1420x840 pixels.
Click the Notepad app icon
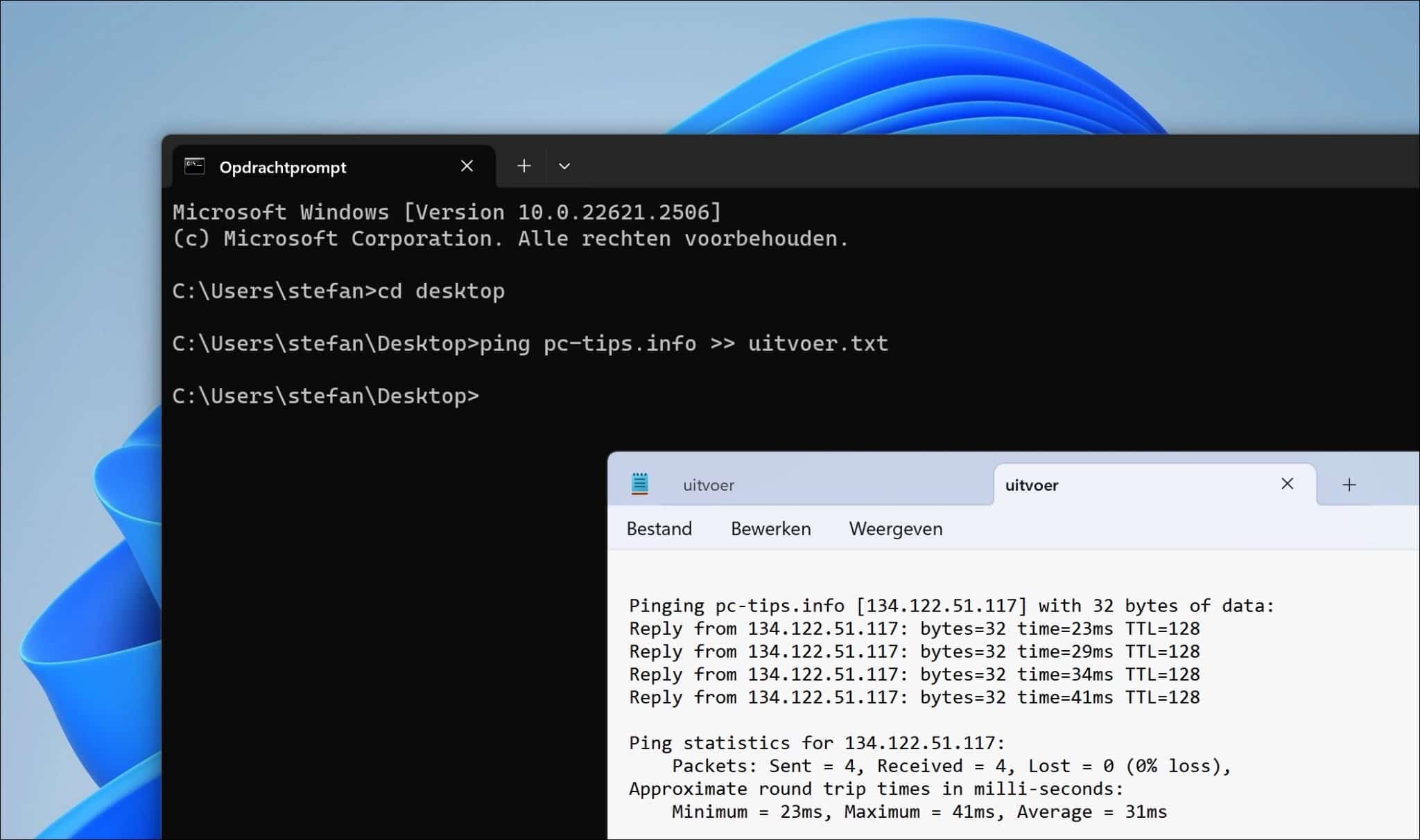[x=640, y=484]
